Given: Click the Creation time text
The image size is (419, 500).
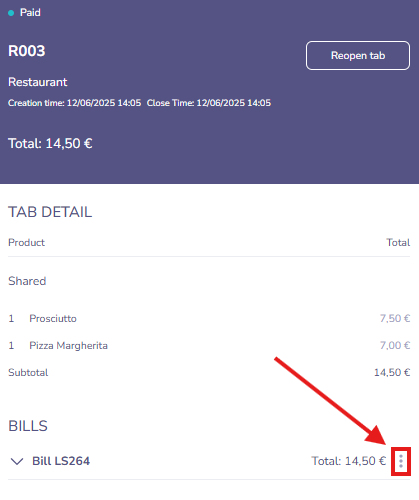Looking at the screenshot, I should (x=74, y=103).
